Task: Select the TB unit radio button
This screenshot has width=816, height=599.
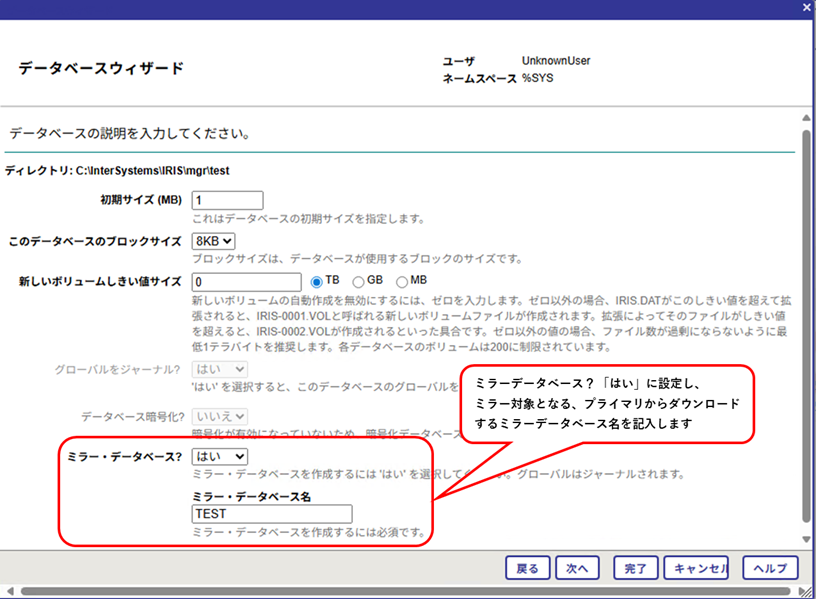Action: tap(318, 281)
